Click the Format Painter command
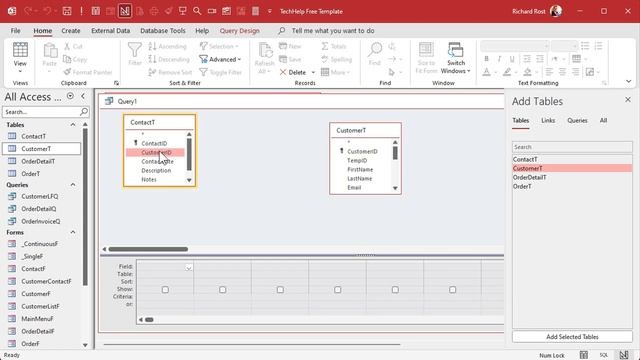This screenshot has height=360, width=640. click(x=88, y=72)
